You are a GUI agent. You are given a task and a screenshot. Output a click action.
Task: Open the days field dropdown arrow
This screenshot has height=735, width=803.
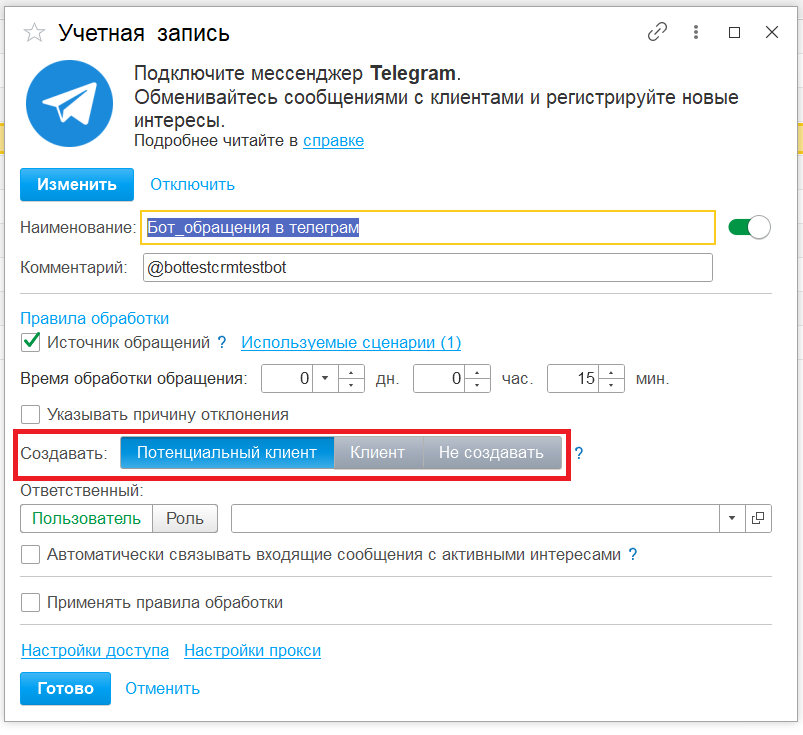point(325,379)
